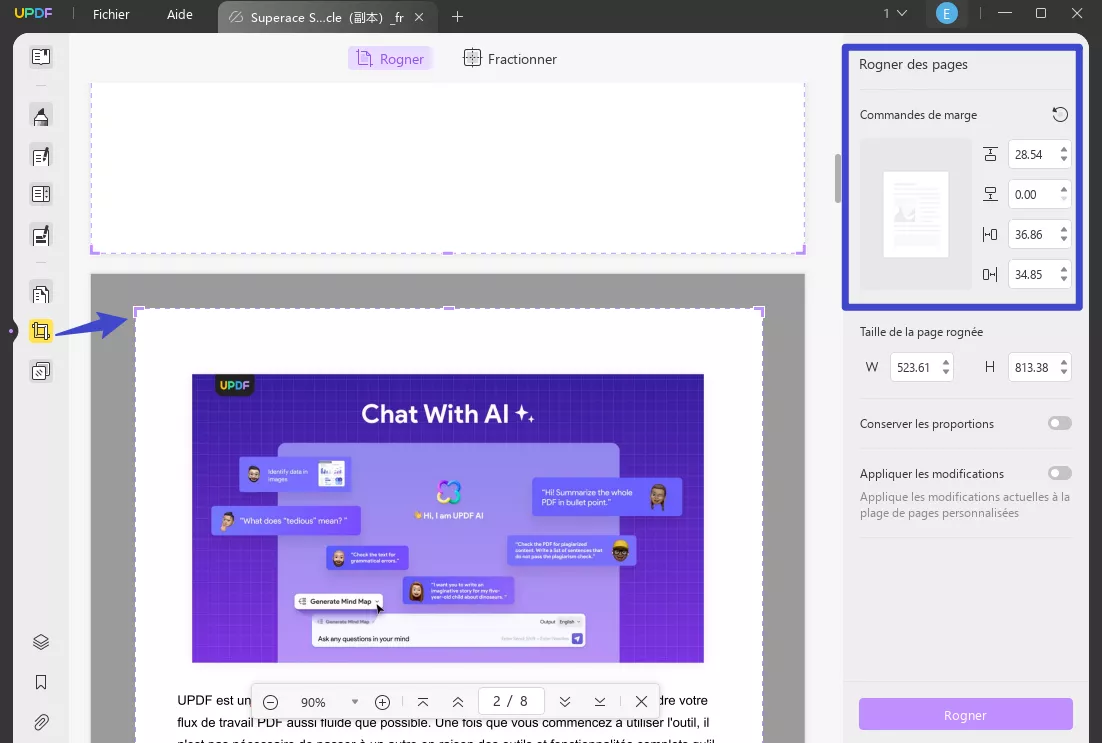Switch to the Superace document tab
1102x743 pixels.
[327, 17]
